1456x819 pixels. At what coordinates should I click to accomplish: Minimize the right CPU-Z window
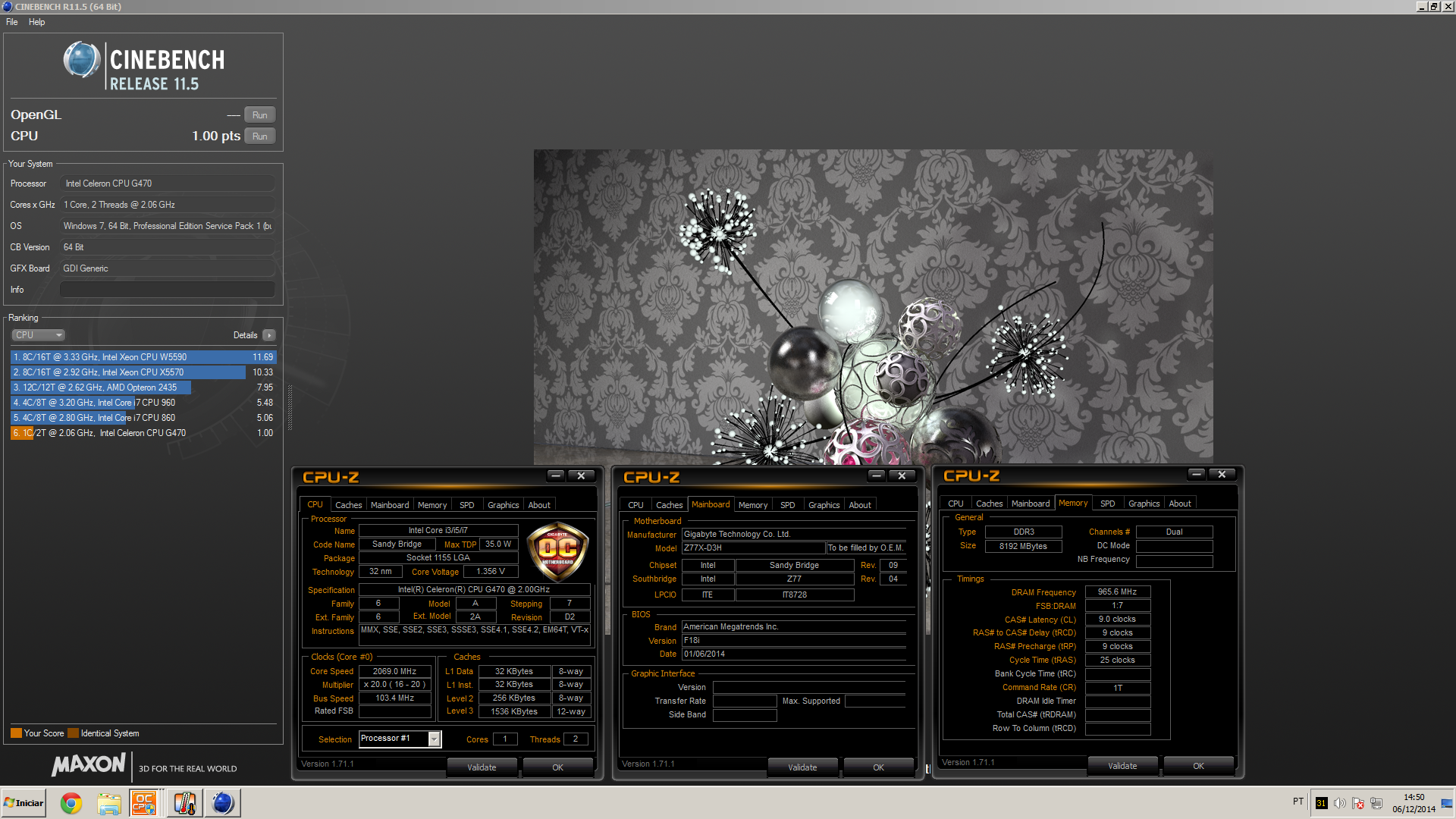click(x=1197, y=474)
